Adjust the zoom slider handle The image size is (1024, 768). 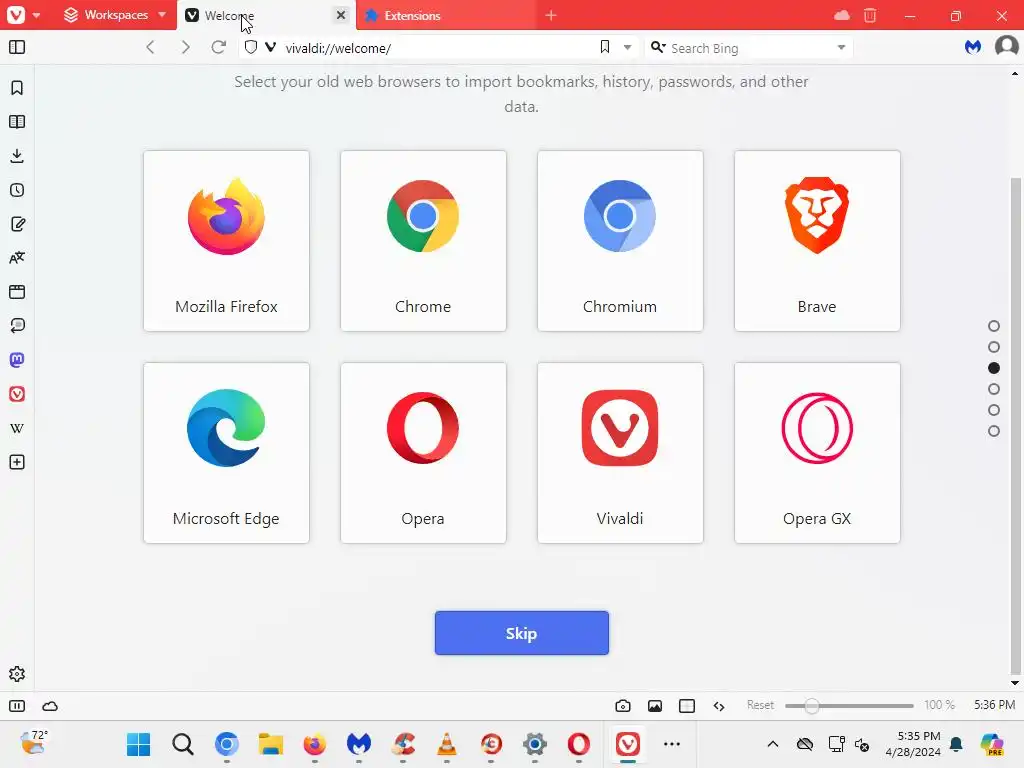[x=812, y=706]
